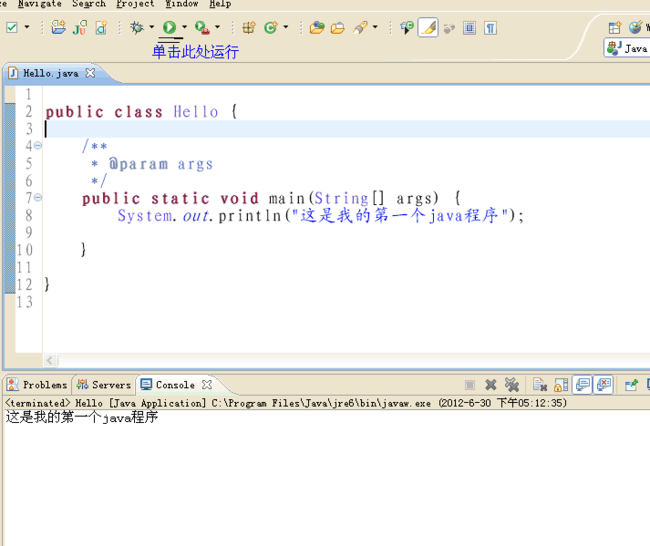Screen dimensions: 650x546
Task: Click the greyed Terminate square in console
Action: point(470,385)
